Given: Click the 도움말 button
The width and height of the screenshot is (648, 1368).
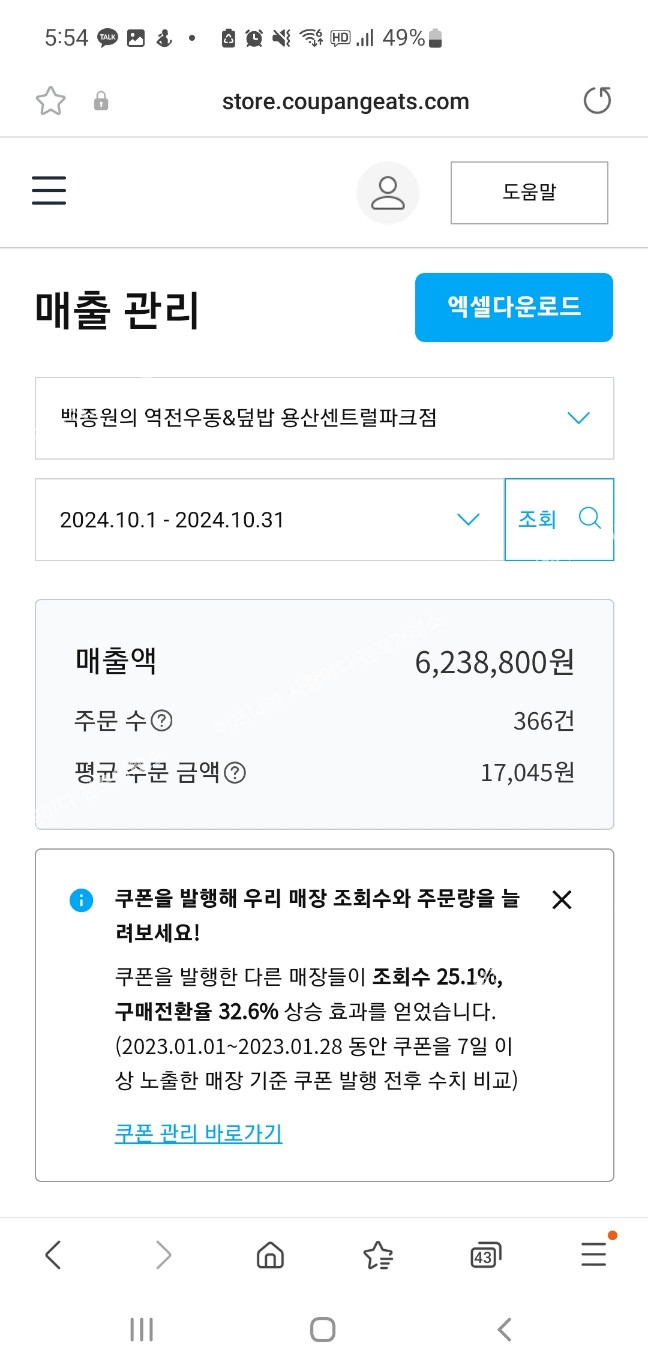Looking at the screenshot, I should tap(529, 193).
